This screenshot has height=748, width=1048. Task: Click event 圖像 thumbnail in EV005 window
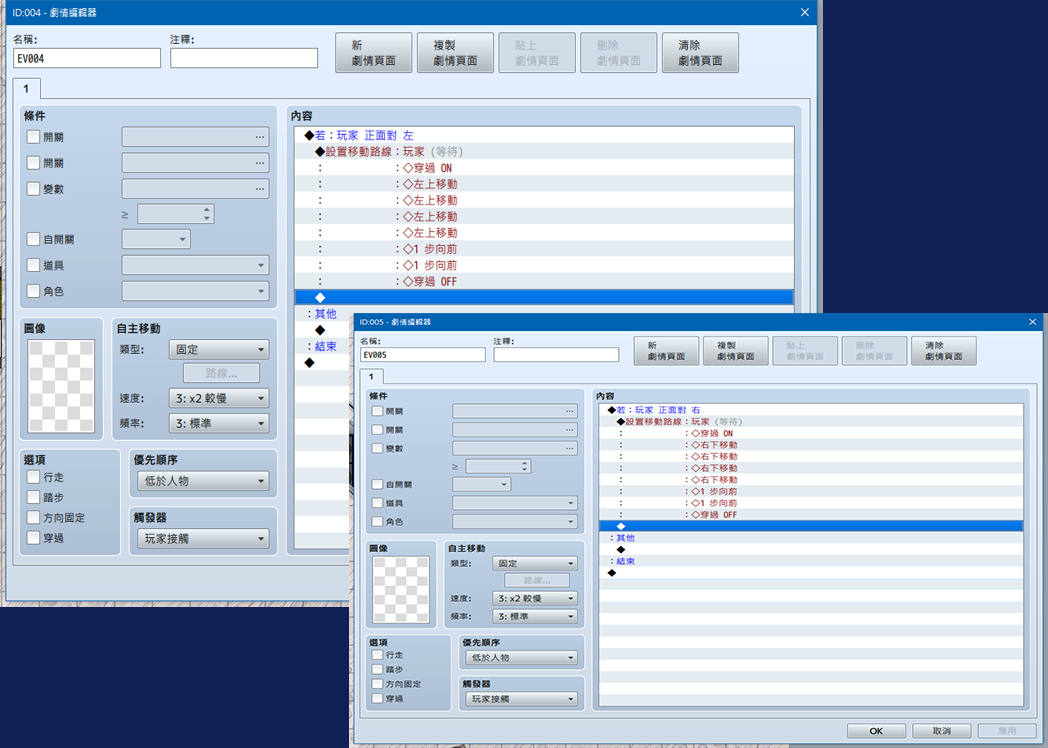pos(401,590)
